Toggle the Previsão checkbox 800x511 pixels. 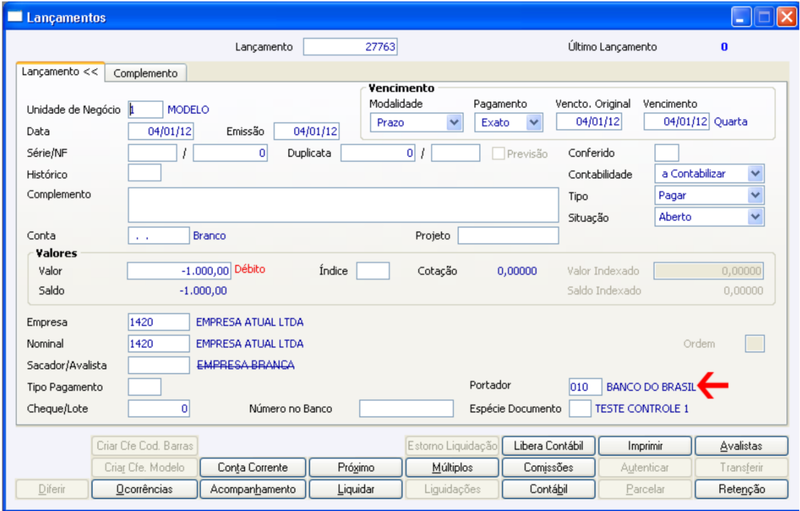498,154
